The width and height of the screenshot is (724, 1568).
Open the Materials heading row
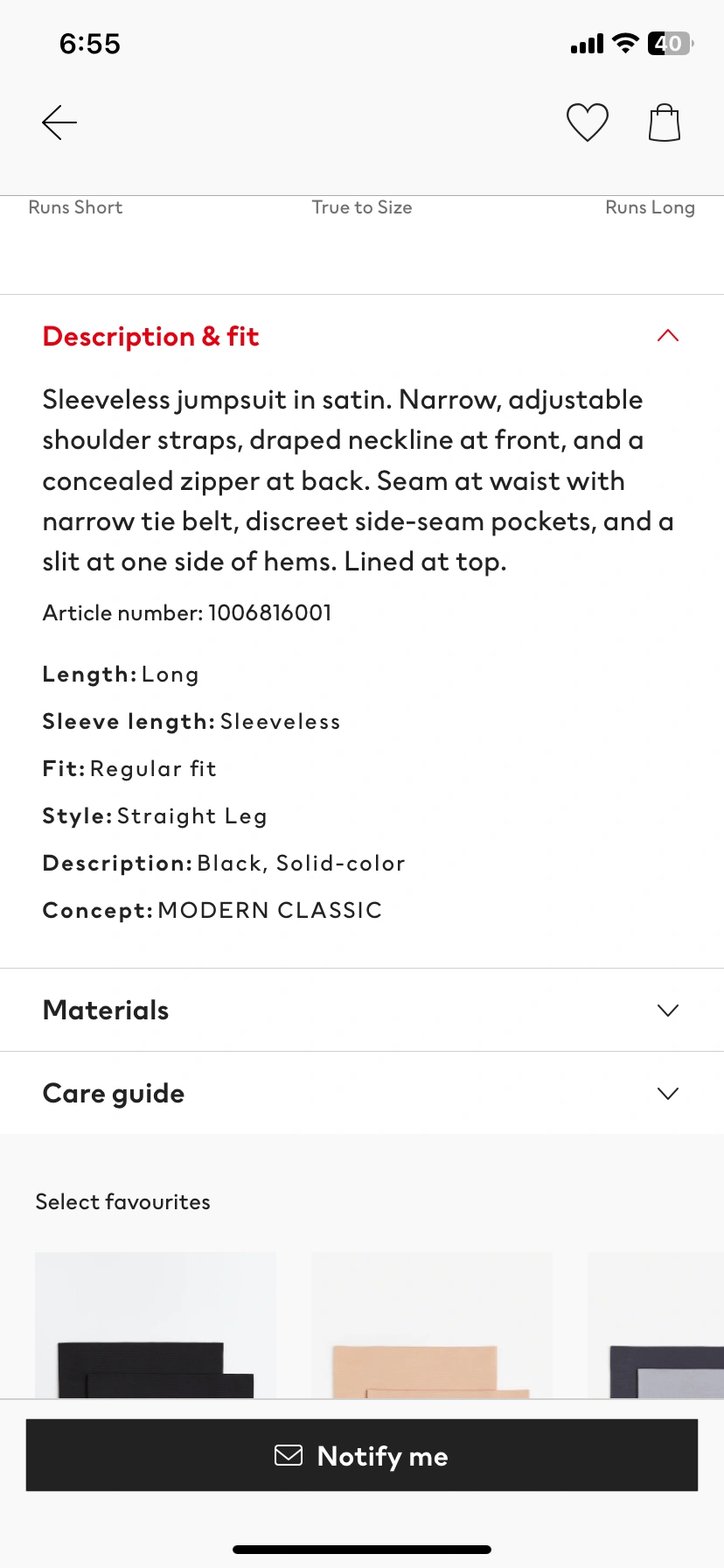(106, 1011)
